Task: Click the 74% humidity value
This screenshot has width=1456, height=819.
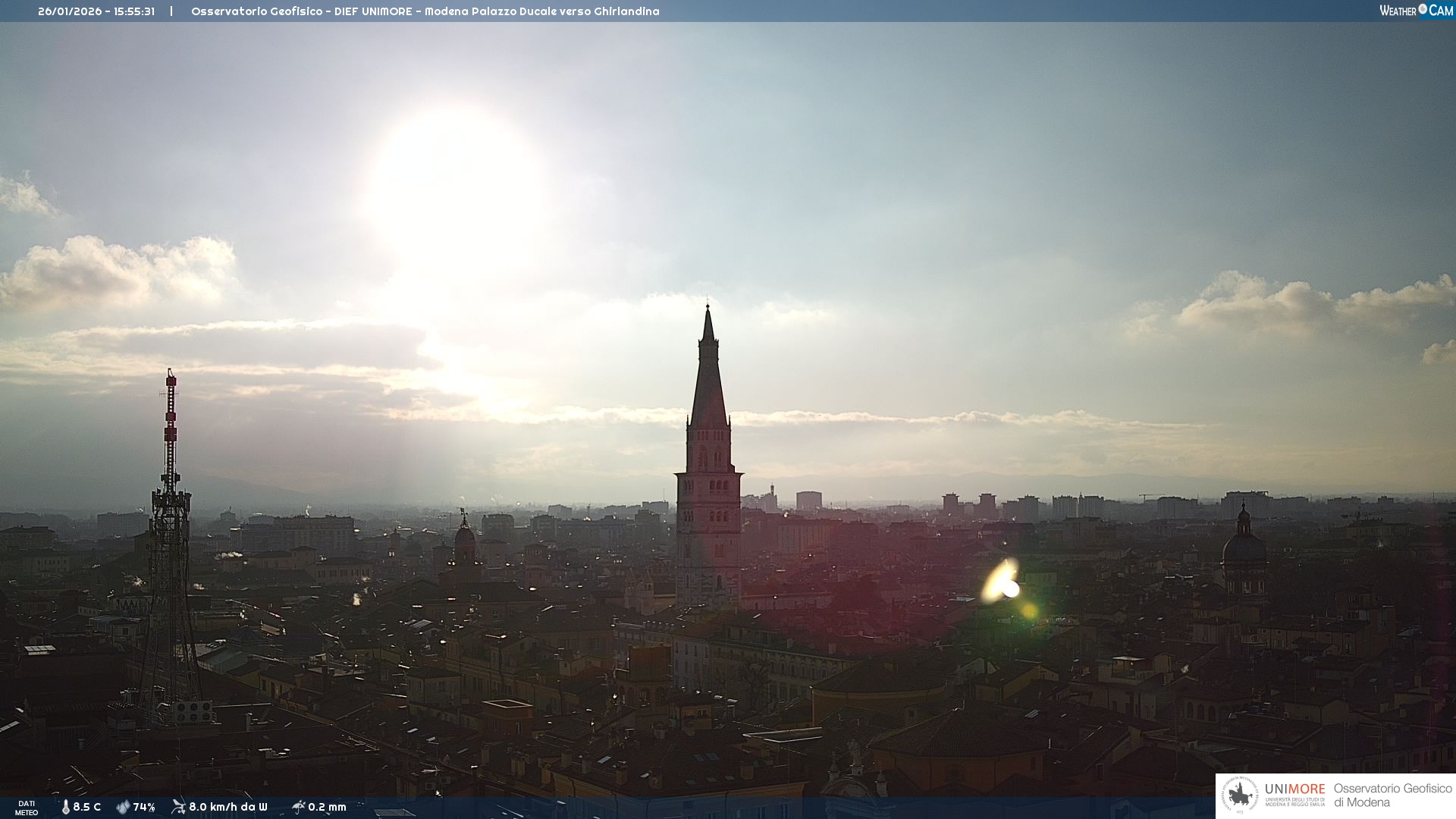Action: point(144,807)
